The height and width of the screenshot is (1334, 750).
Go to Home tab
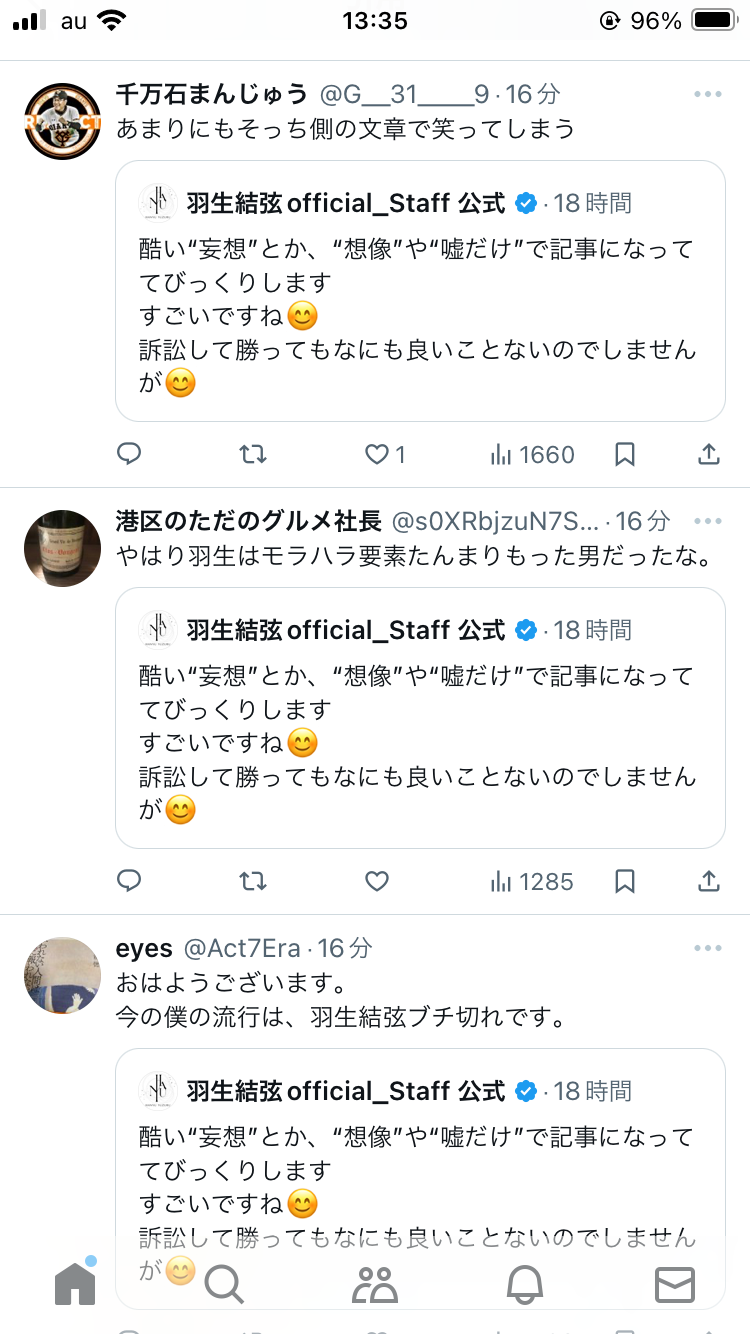(75, 1282)
